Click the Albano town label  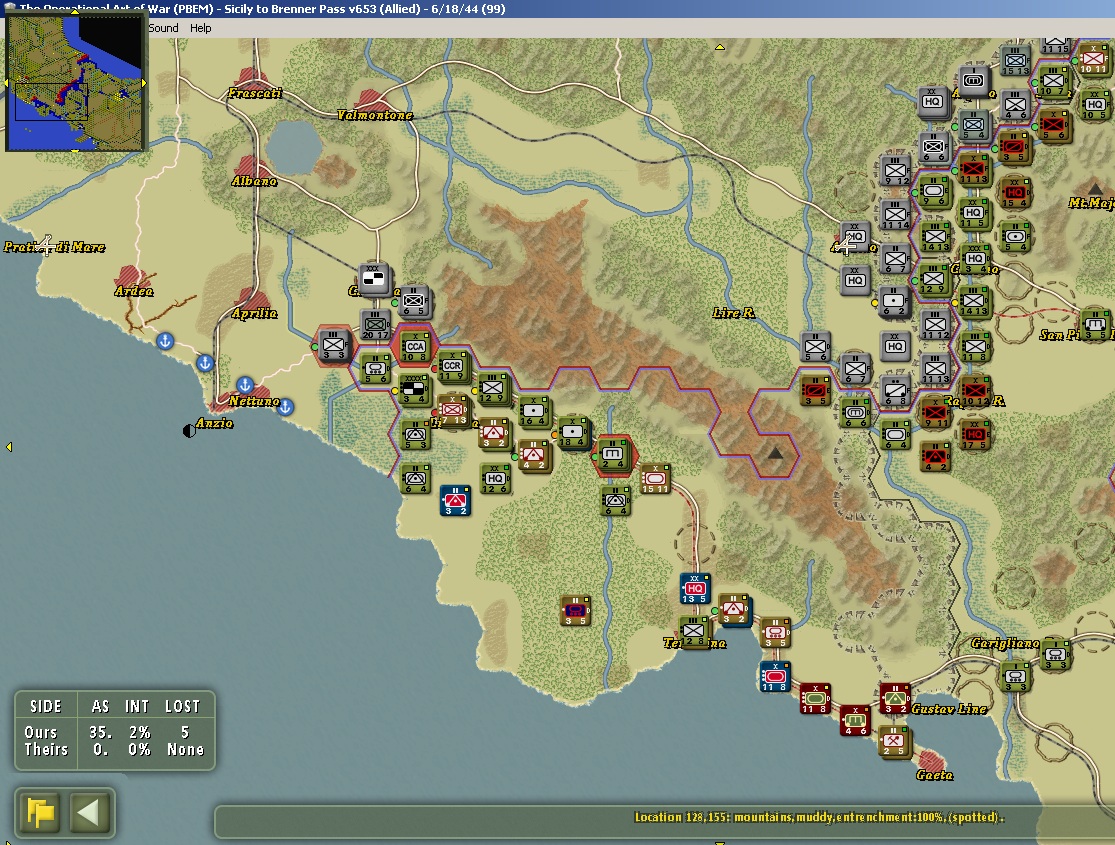pos(254,181)
